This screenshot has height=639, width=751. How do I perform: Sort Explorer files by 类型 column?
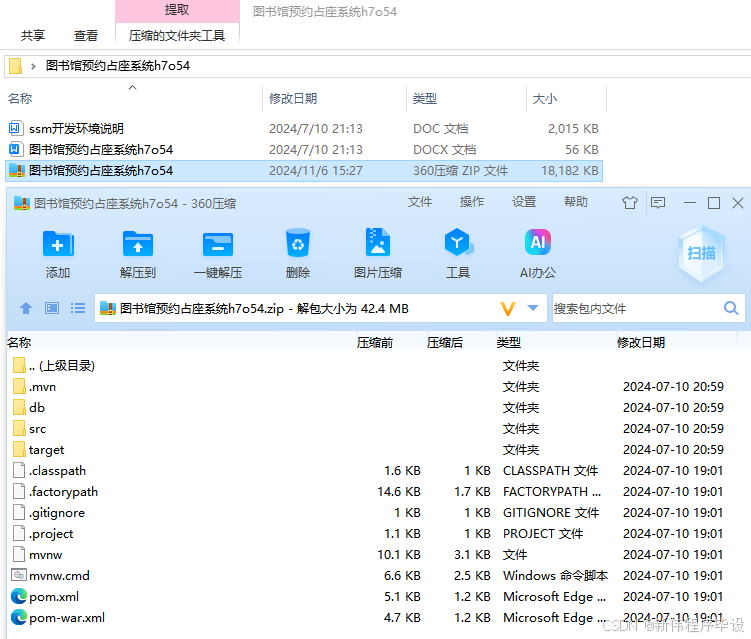point(425,99)
